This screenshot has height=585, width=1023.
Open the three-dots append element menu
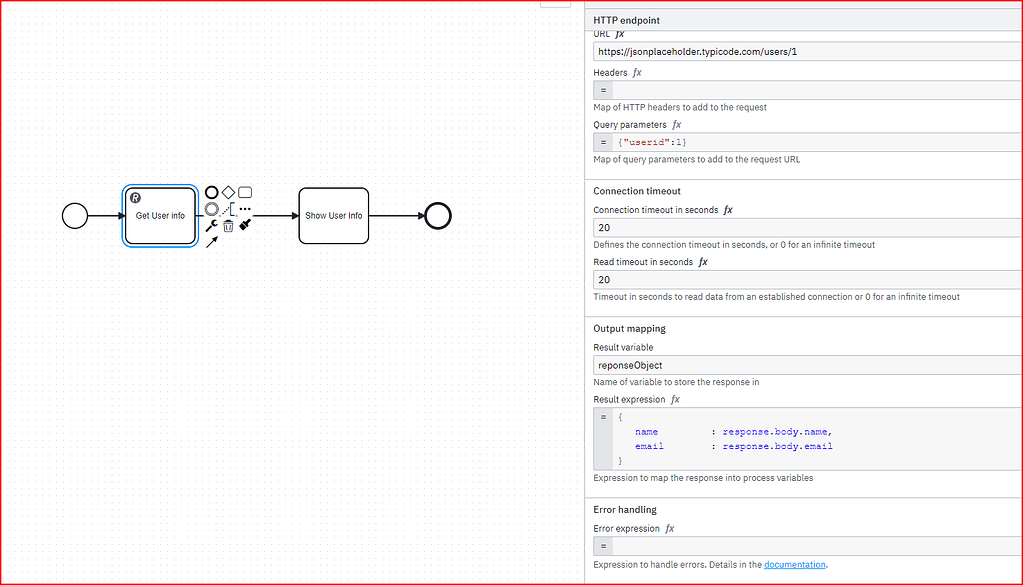pyautogui.click(x=245, y=209)
